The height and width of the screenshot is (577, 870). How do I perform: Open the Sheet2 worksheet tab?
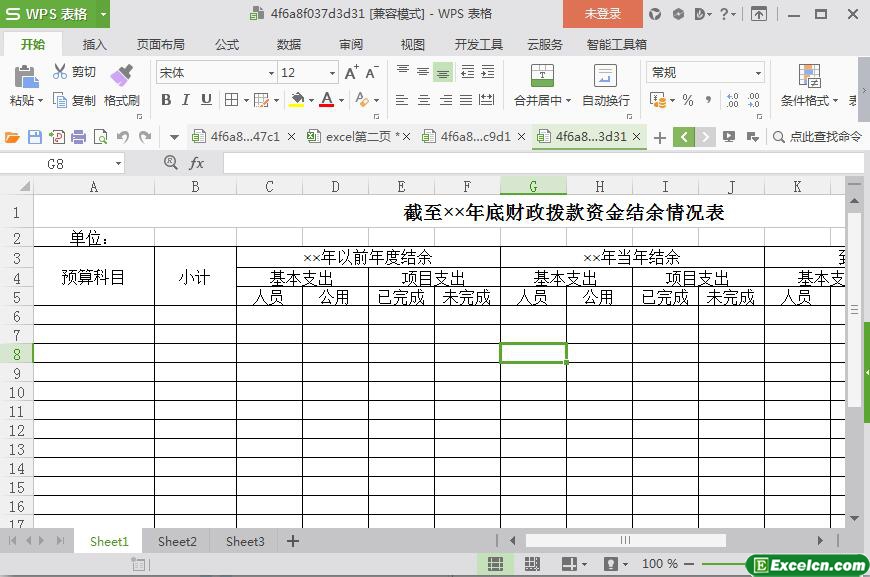[177, 541]
